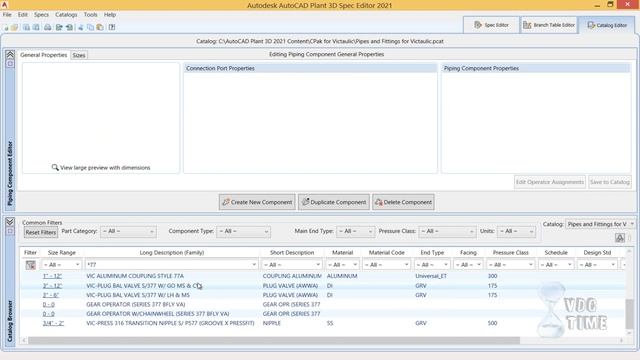
Task: Click Duplicate Component button
Action: 334,202
